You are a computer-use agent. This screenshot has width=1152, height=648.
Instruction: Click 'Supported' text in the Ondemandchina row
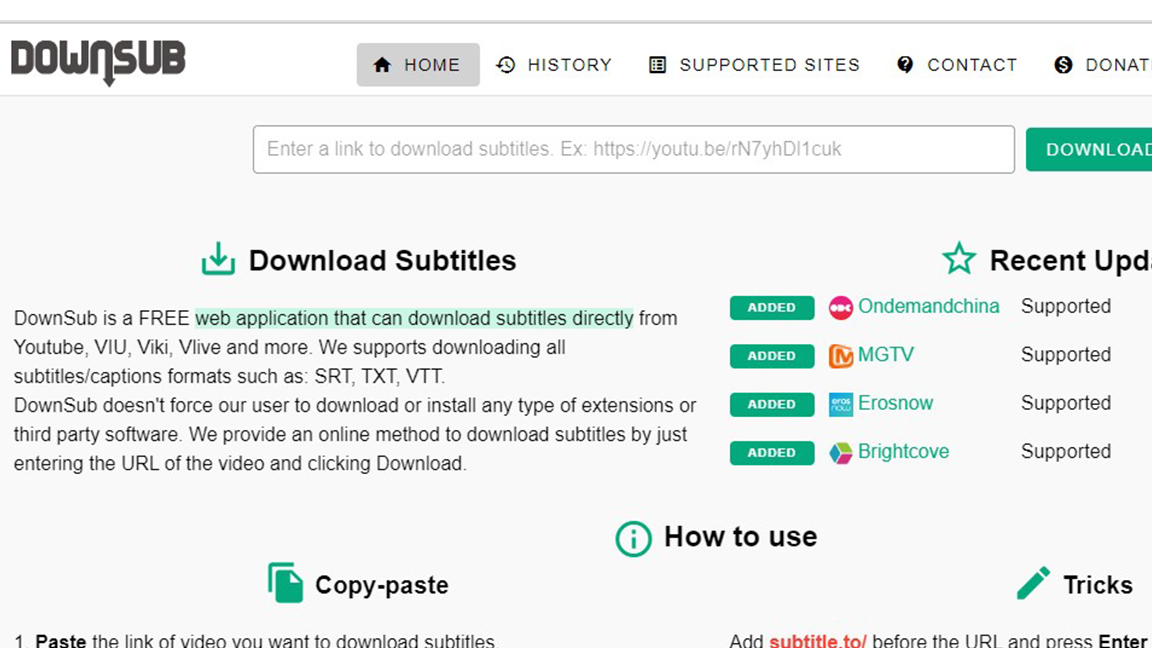(x=1065, y=306)
